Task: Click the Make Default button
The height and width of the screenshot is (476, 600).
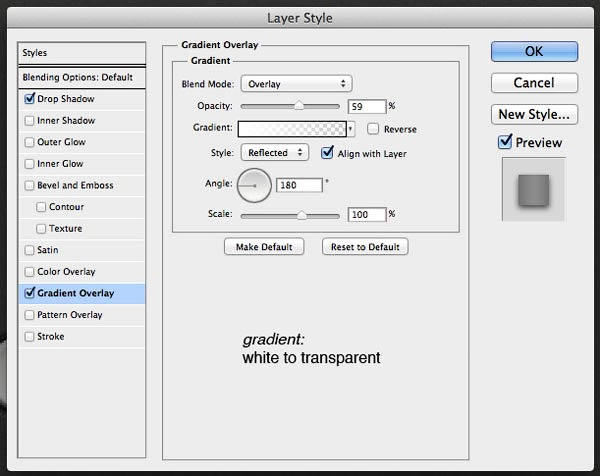Action: point(264,247)
